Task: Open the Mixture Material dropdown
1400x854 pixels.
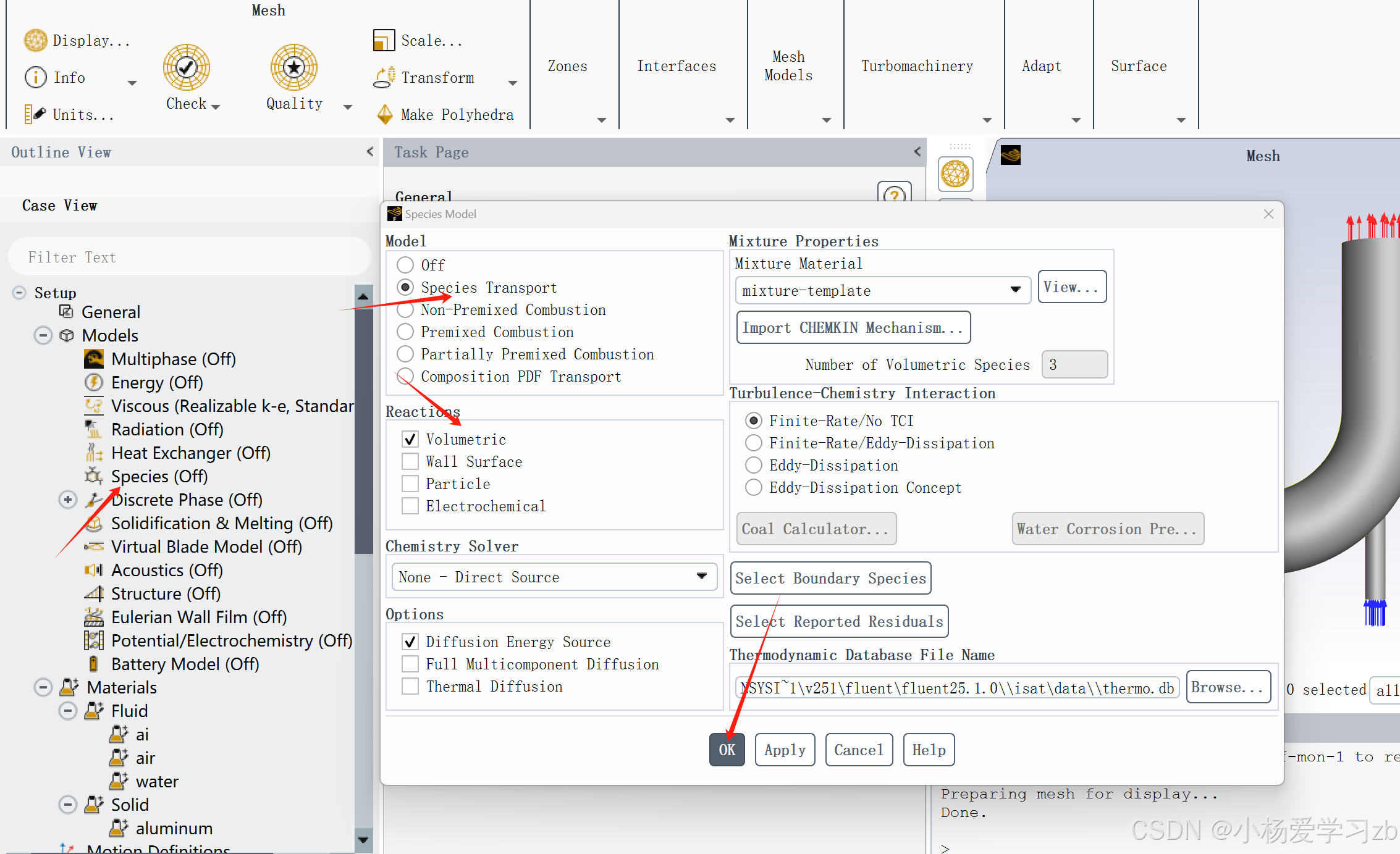Action: tap(883, 290)
